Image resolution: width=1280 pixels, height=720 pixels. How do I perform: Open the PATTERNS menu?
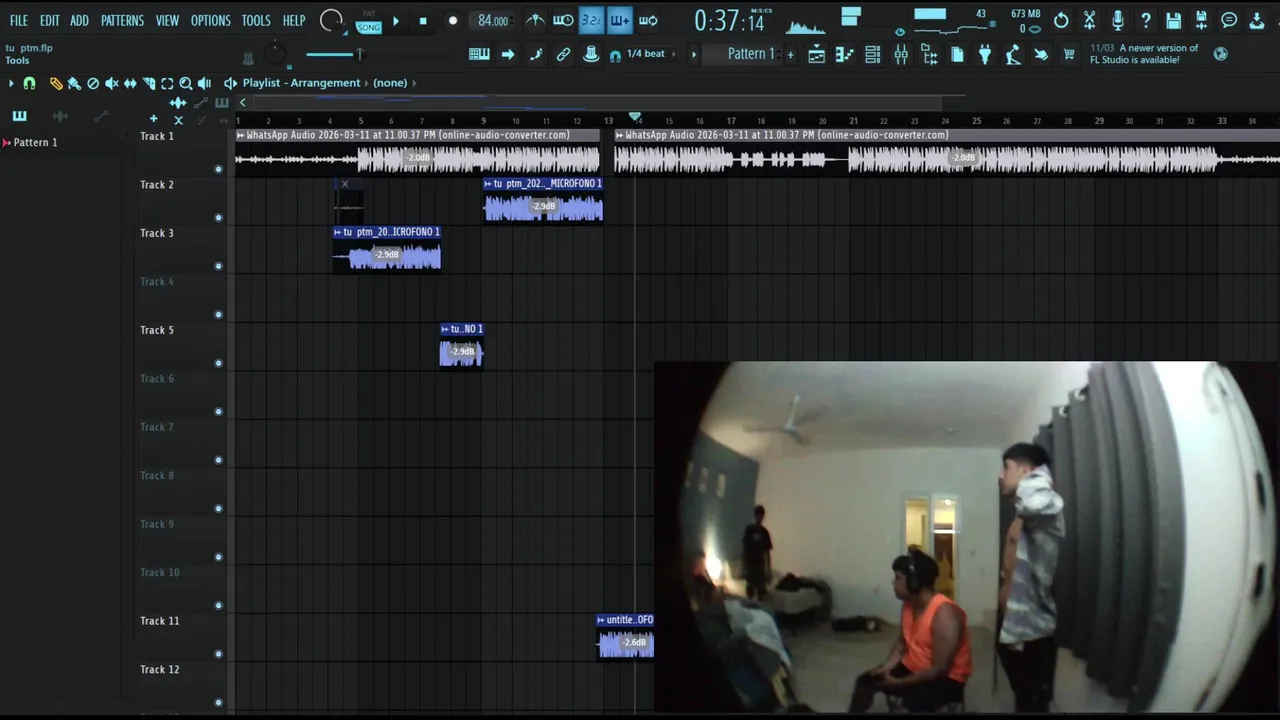tap(122, 20)
